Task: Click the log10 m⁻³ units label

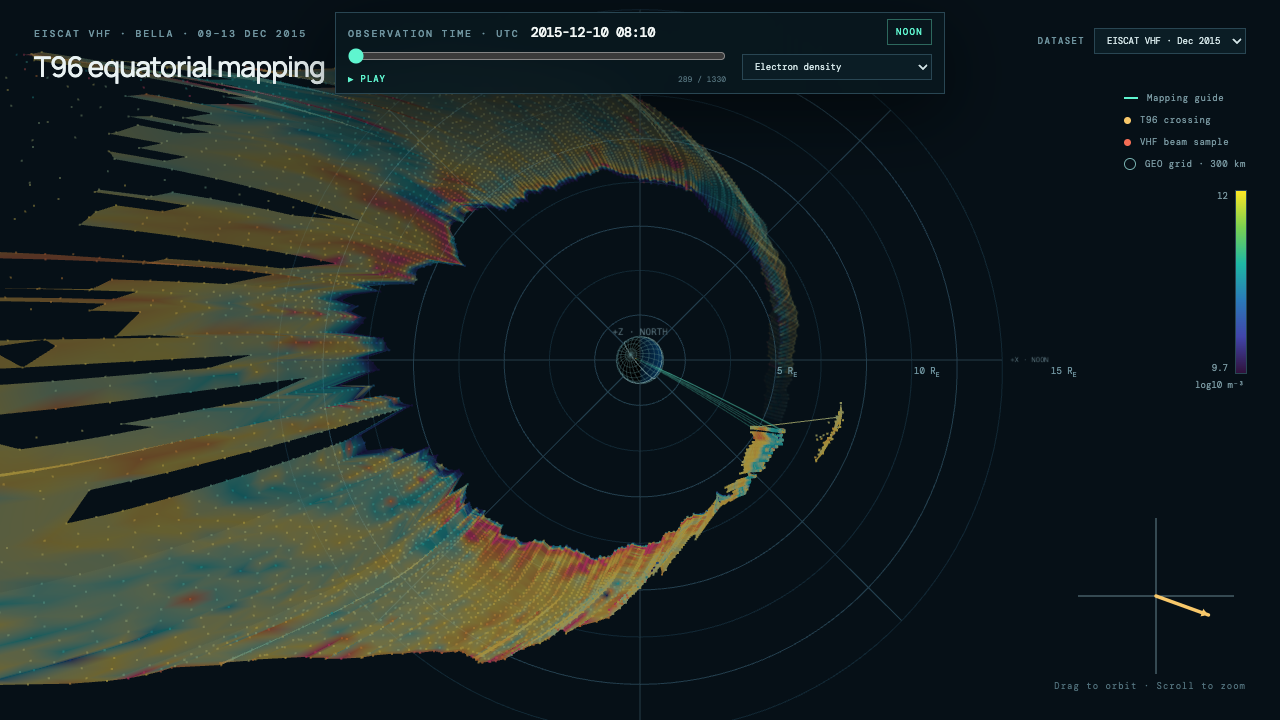Action: point(1219,384)
